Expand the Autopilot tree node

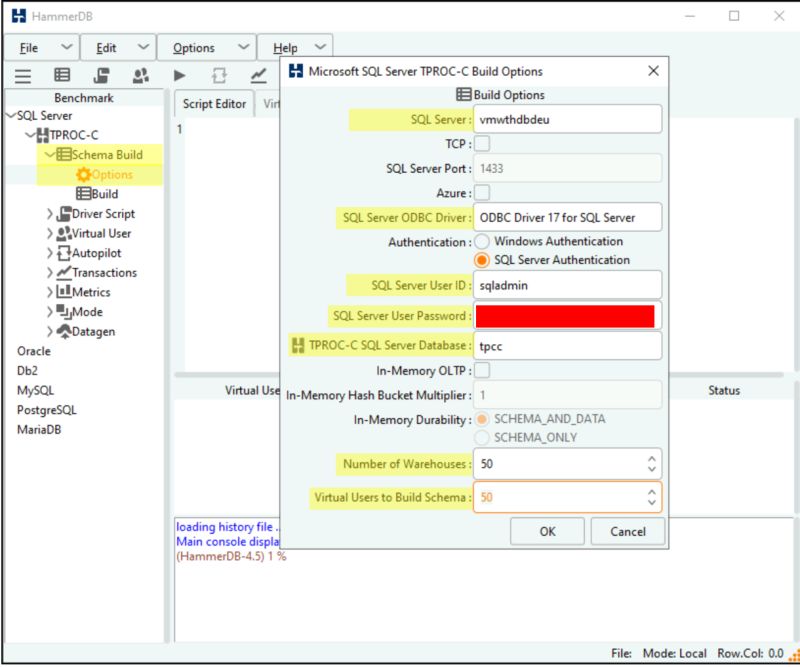click(x=49, y=253)
